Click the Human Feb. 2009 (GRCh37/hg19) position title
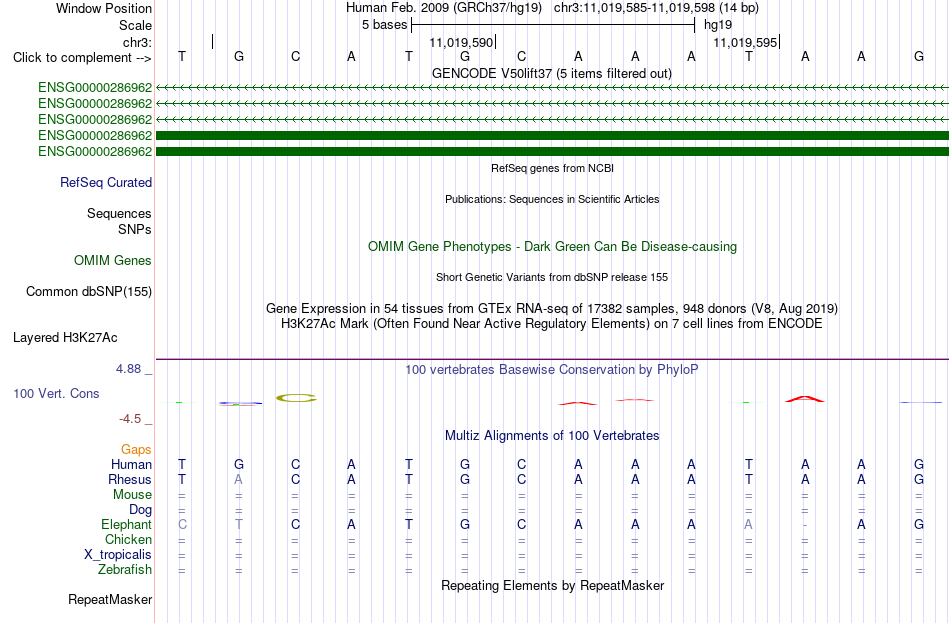Screen dimensions: 950x623 pyautogui.click(x=446, y=8)
